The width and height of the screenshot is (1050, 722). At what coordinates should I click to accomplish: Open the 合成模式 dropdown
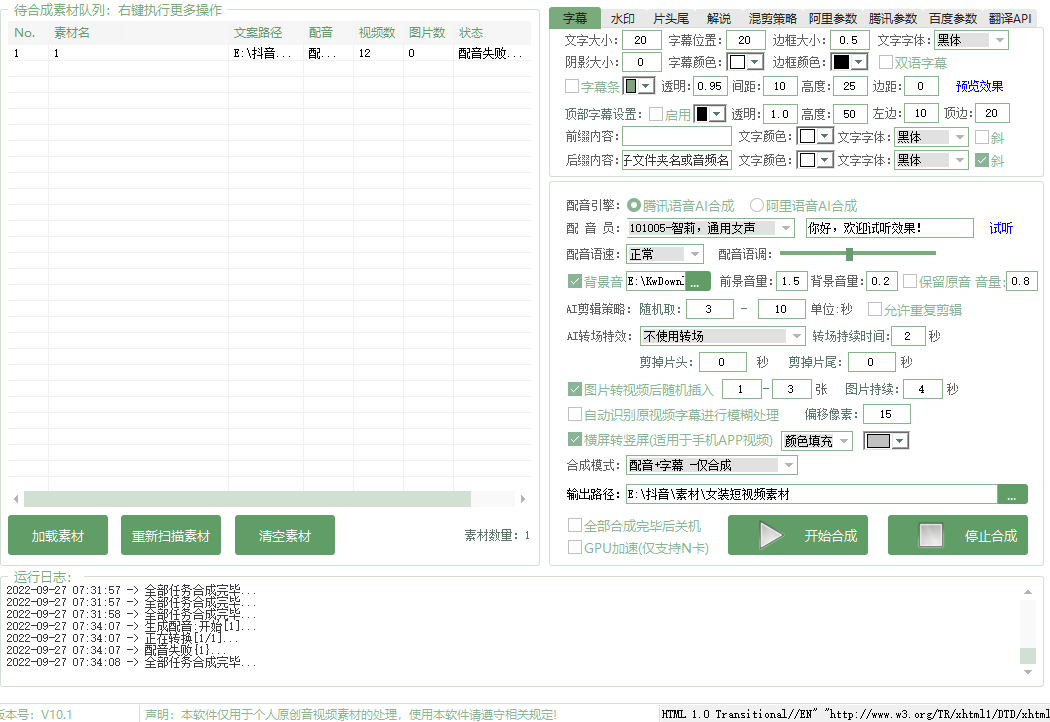click(x=788, y=465)
